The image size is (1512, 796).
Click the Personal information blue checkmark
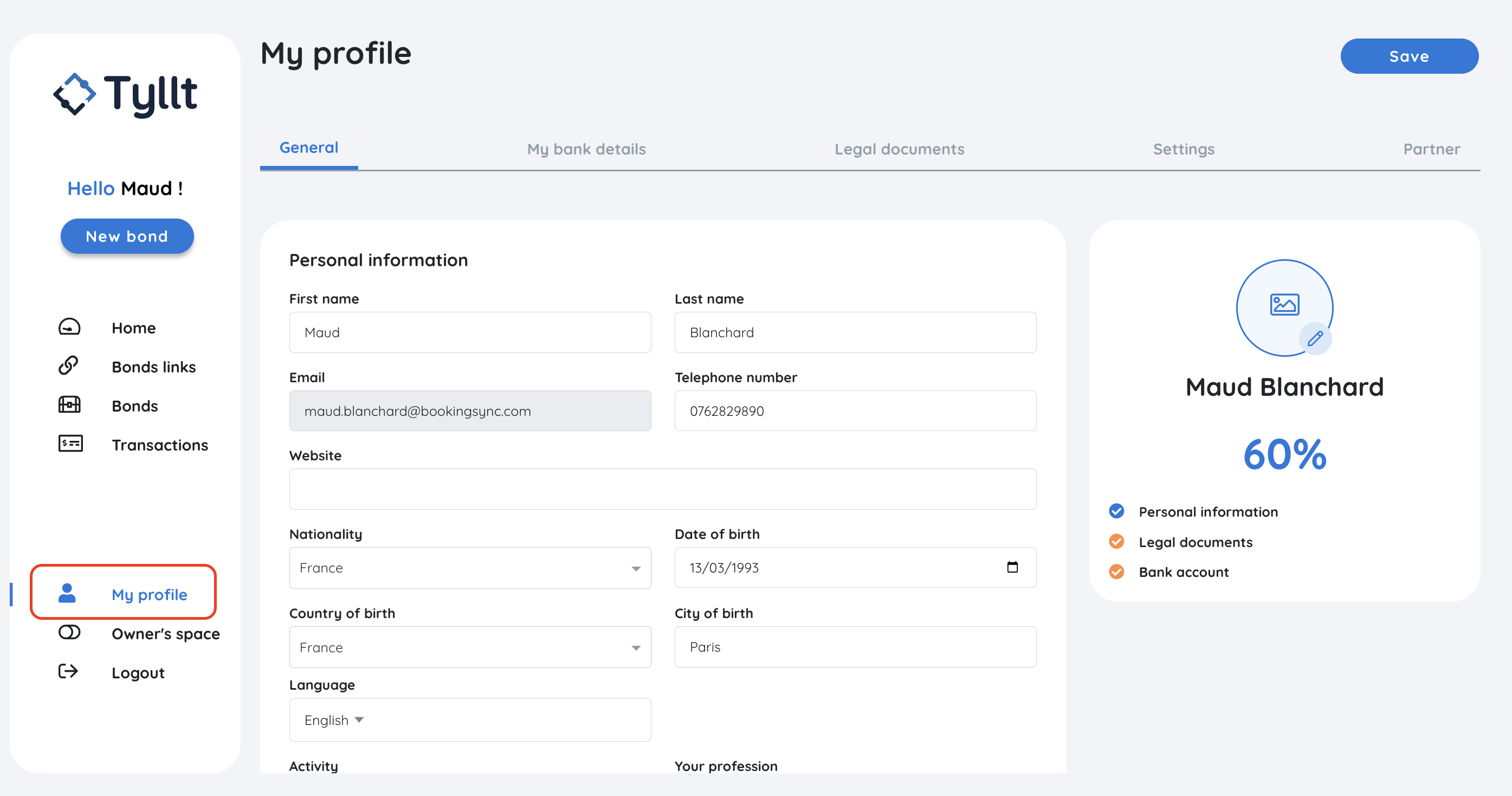(x=1116, y=512)
